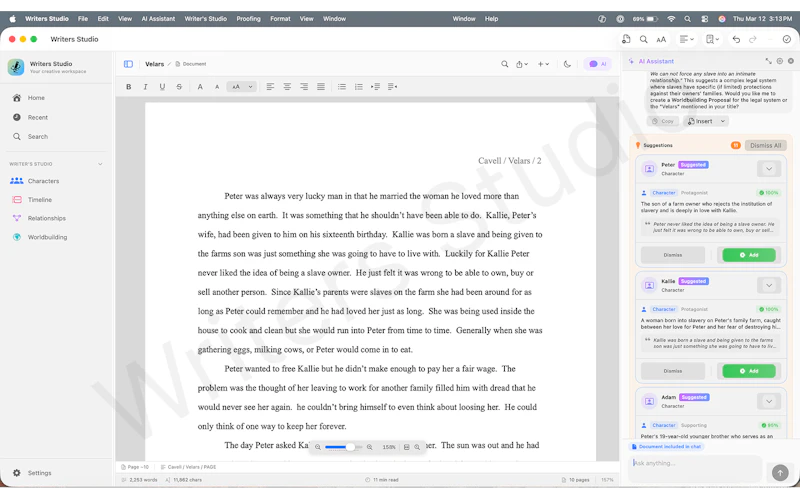The width and height of the screenshot is (800, 500).
Task: Open the Writer's Studio menu
Action: (x=206, y=19)
